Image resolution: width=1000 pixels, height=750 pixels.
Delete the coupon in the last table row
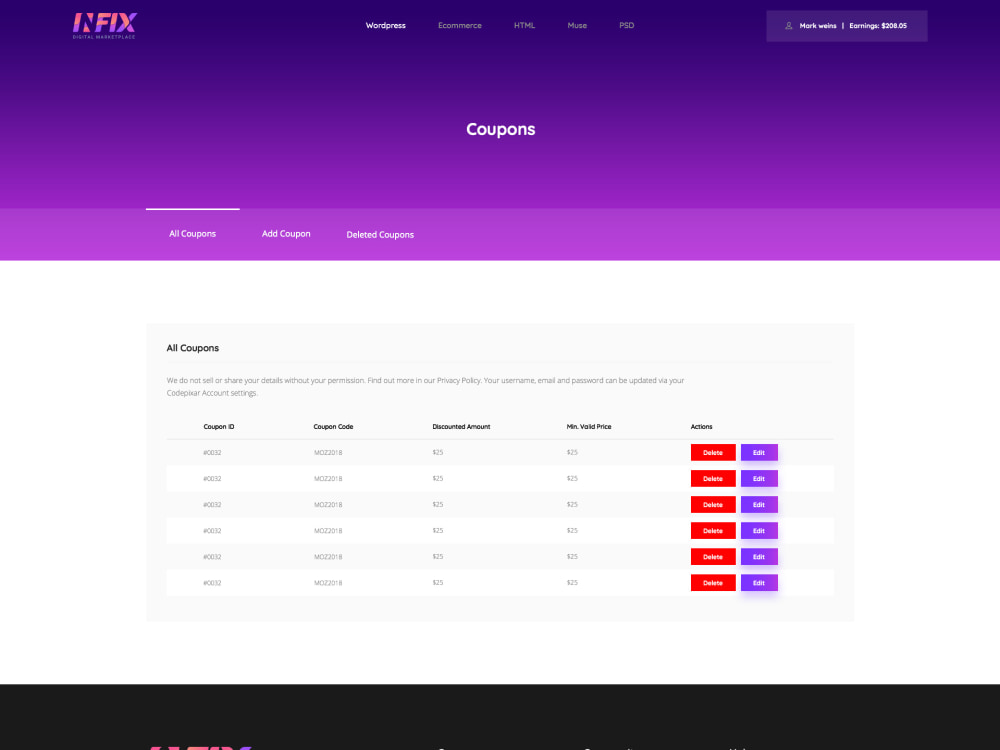pyautogui.click(x=712, y=583)
